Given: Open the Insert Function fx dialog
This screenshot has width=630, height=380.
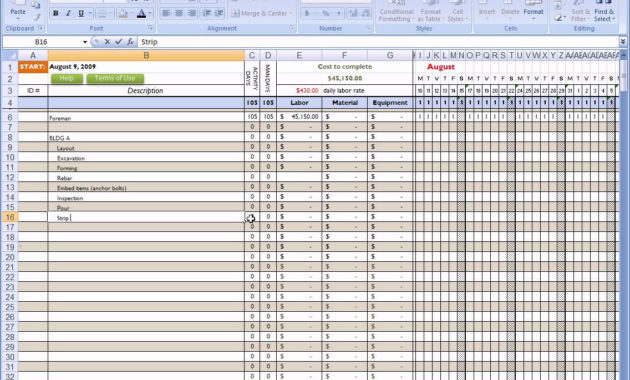Looking at the screenshot, I should click(130, 42).
